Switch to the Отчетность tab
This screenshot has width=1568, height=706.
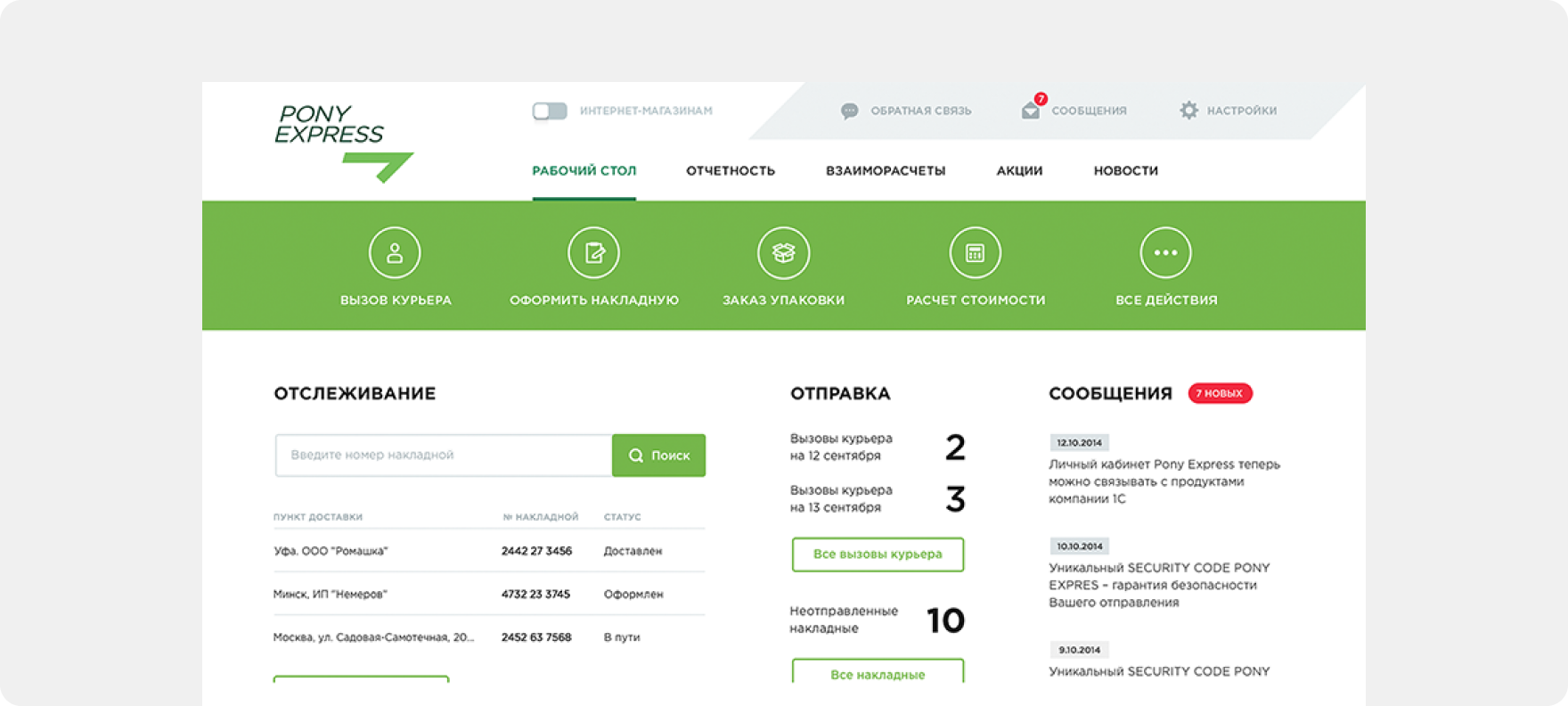(x=731, y=171)
